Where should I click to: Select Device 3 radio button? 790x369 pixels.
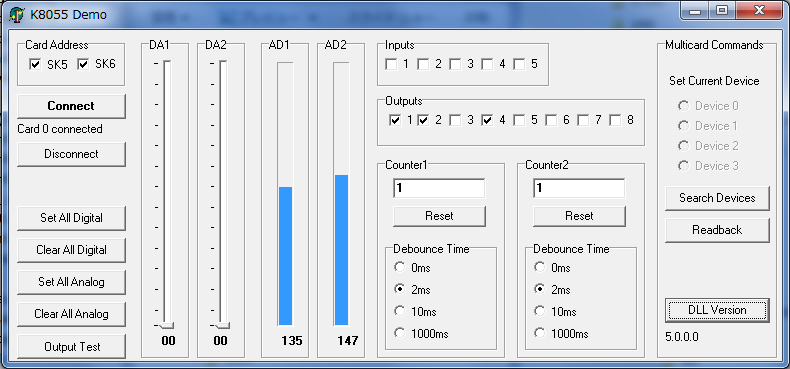pos(683,165)
